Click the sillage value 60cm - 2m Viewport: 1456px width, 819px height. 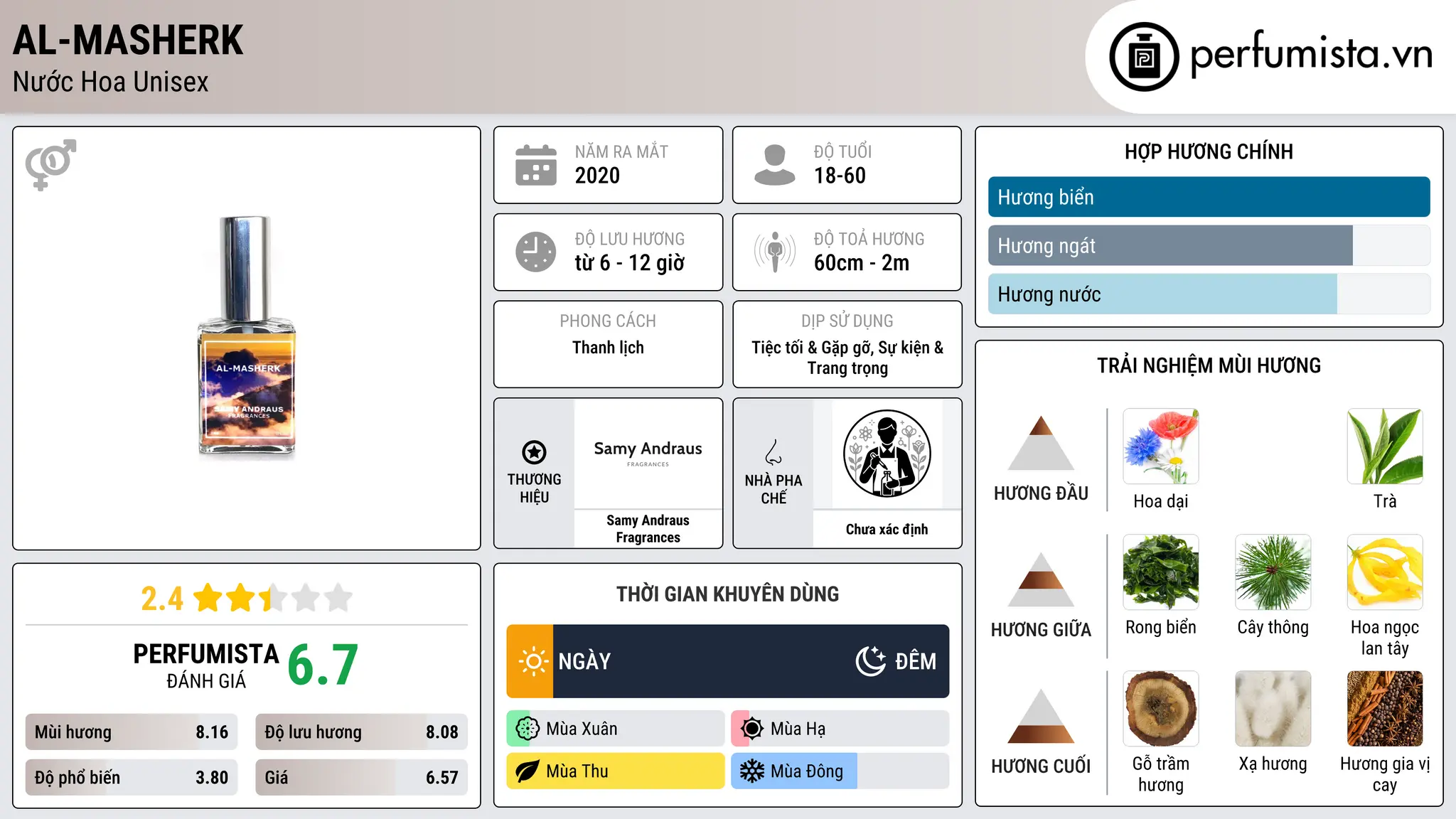click(x=862, y=263)
